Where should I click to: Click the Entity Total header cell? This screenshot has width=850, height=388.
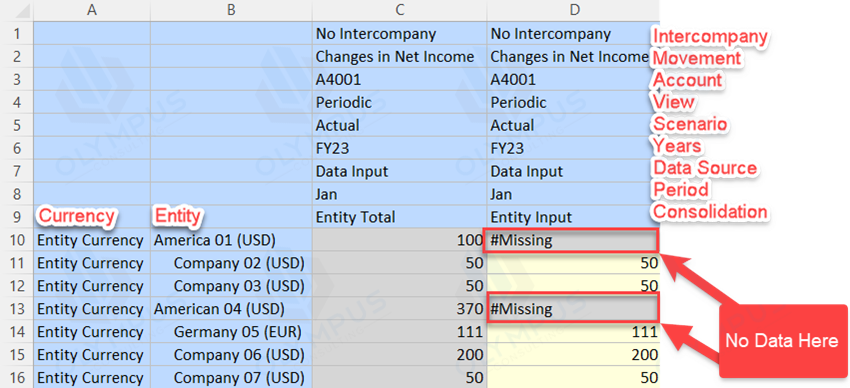point(400,217)
